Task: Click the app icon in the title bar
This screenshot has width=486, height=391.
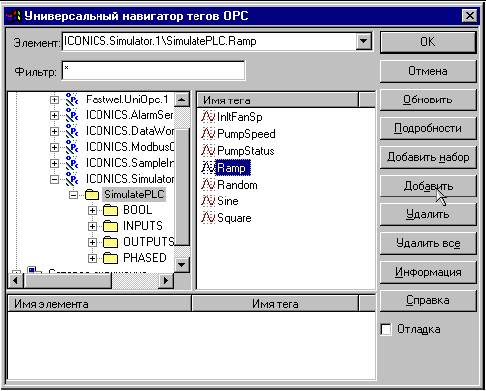Action: click(14, 16)
